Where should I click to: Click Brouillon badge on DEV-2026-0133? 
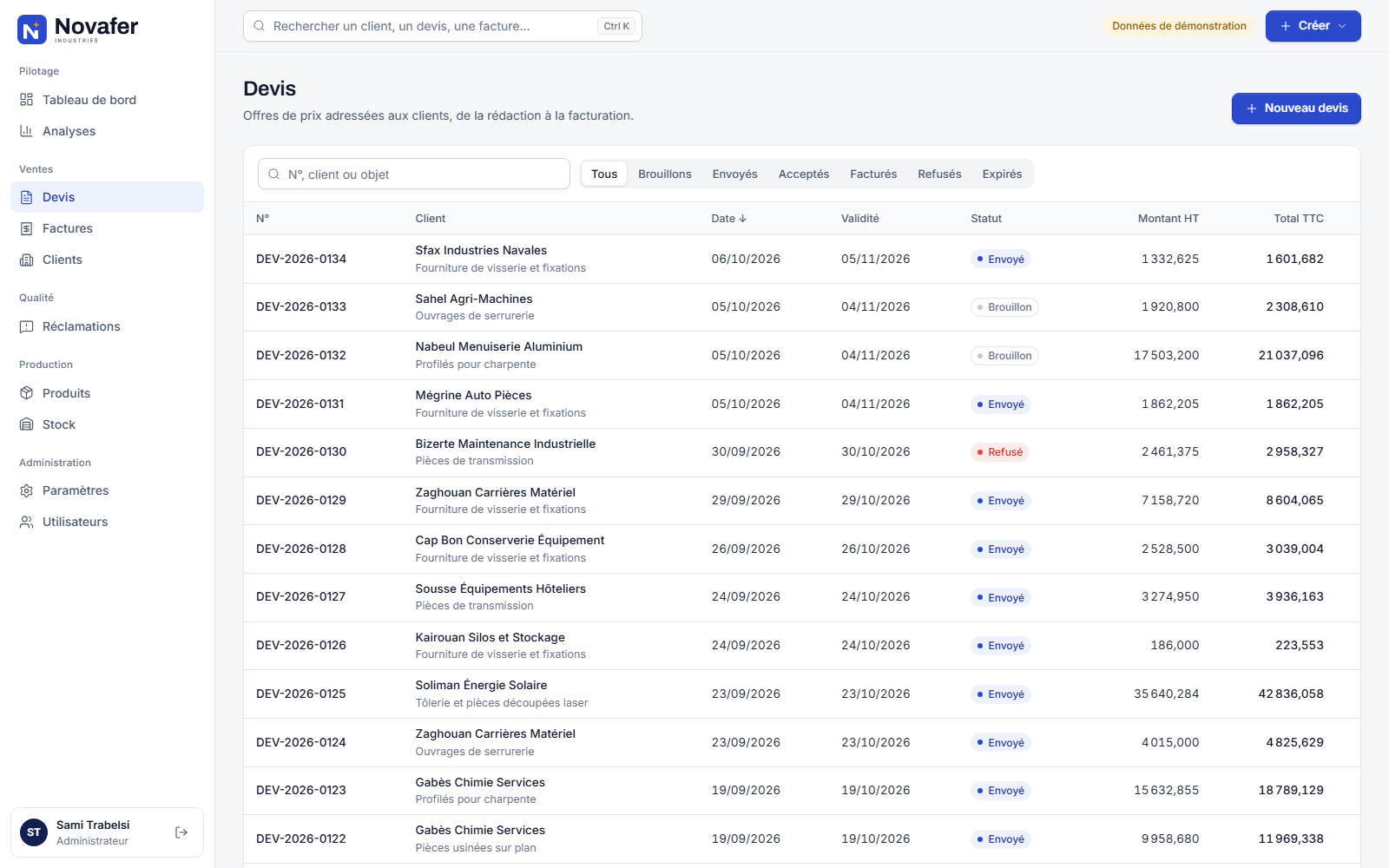tap(1004, 307)
